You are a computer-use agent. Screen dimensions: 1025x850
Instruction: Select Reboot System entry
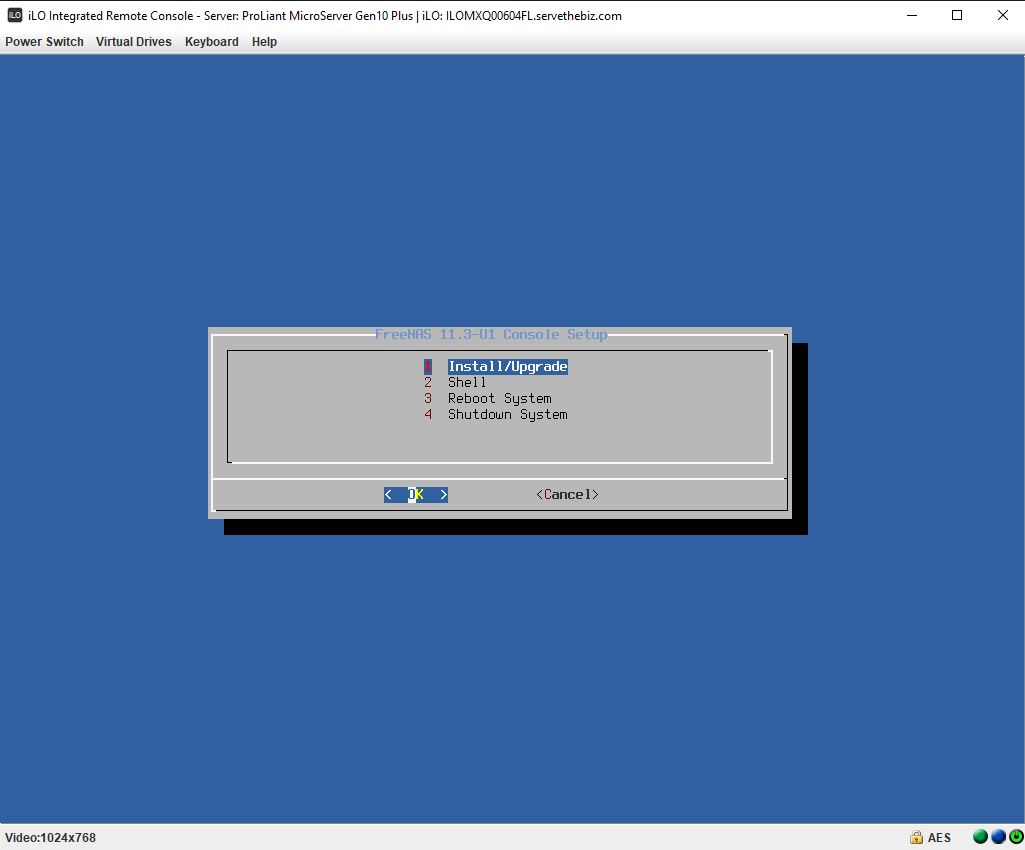(x=499, y=398)
